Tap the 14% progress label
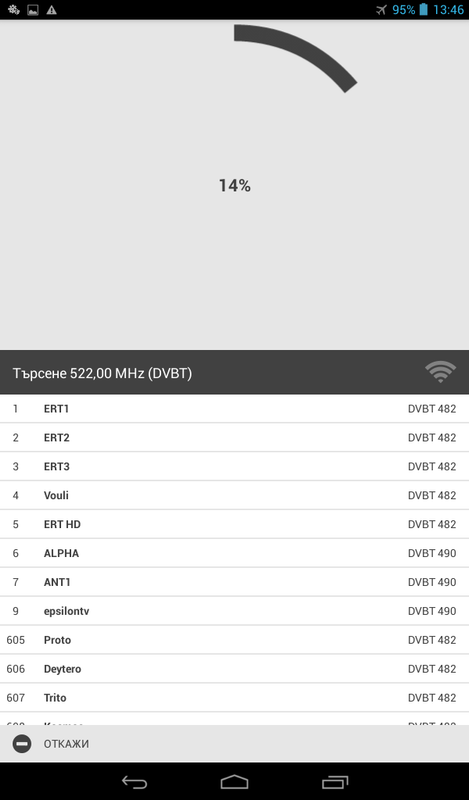 tap(235, 186)
